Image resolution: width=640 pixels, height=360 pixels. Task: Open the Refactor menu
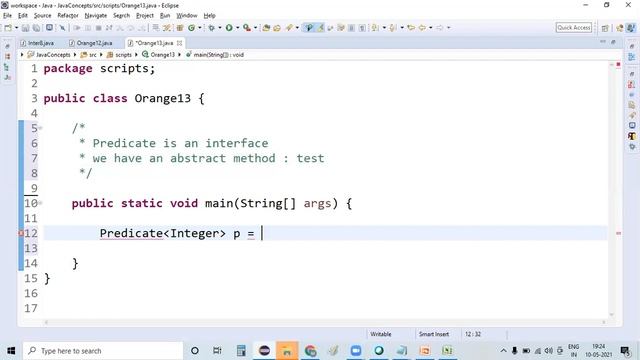(x=68, y=16)
